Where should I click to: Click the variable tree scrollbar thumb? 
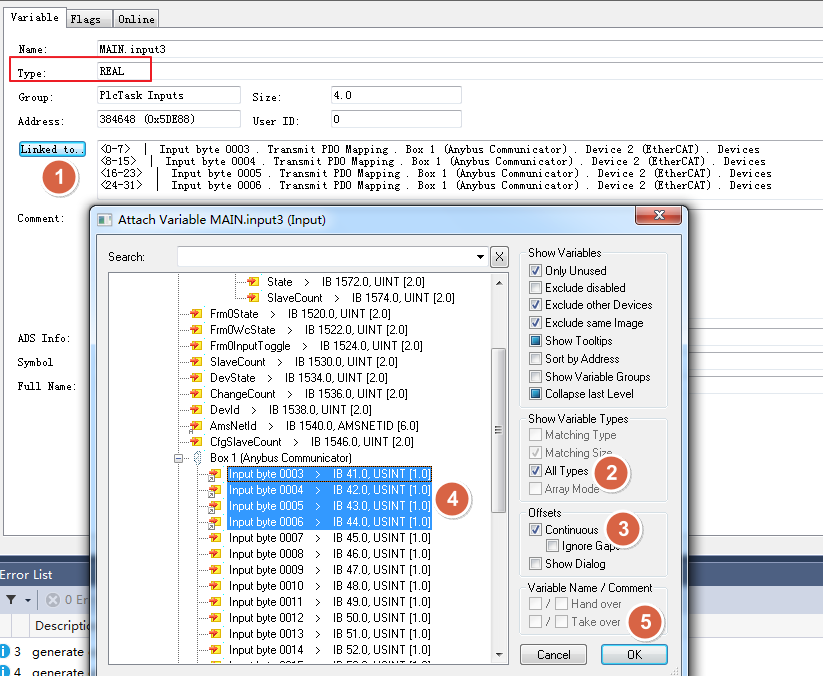click(x=498, y=430)
